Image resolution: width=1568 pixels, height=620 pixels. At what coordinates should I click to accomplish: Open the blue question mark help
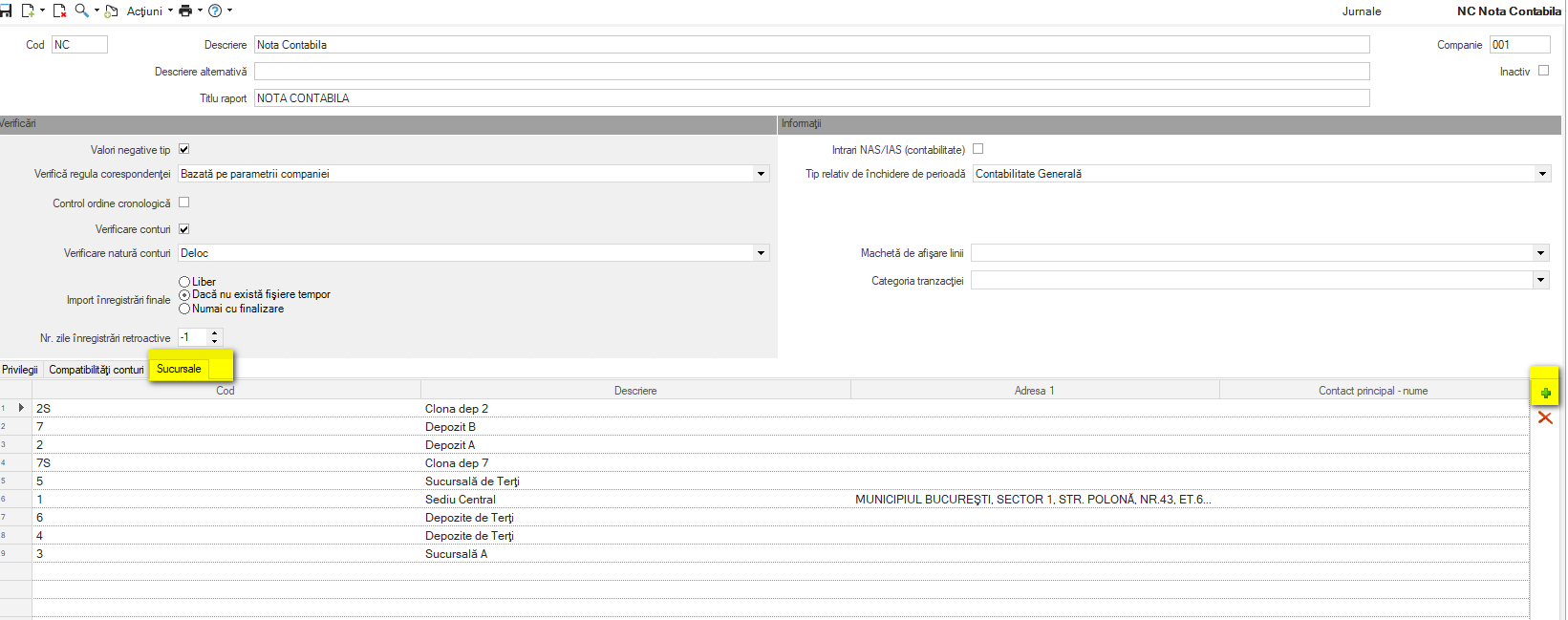point(215,11)
